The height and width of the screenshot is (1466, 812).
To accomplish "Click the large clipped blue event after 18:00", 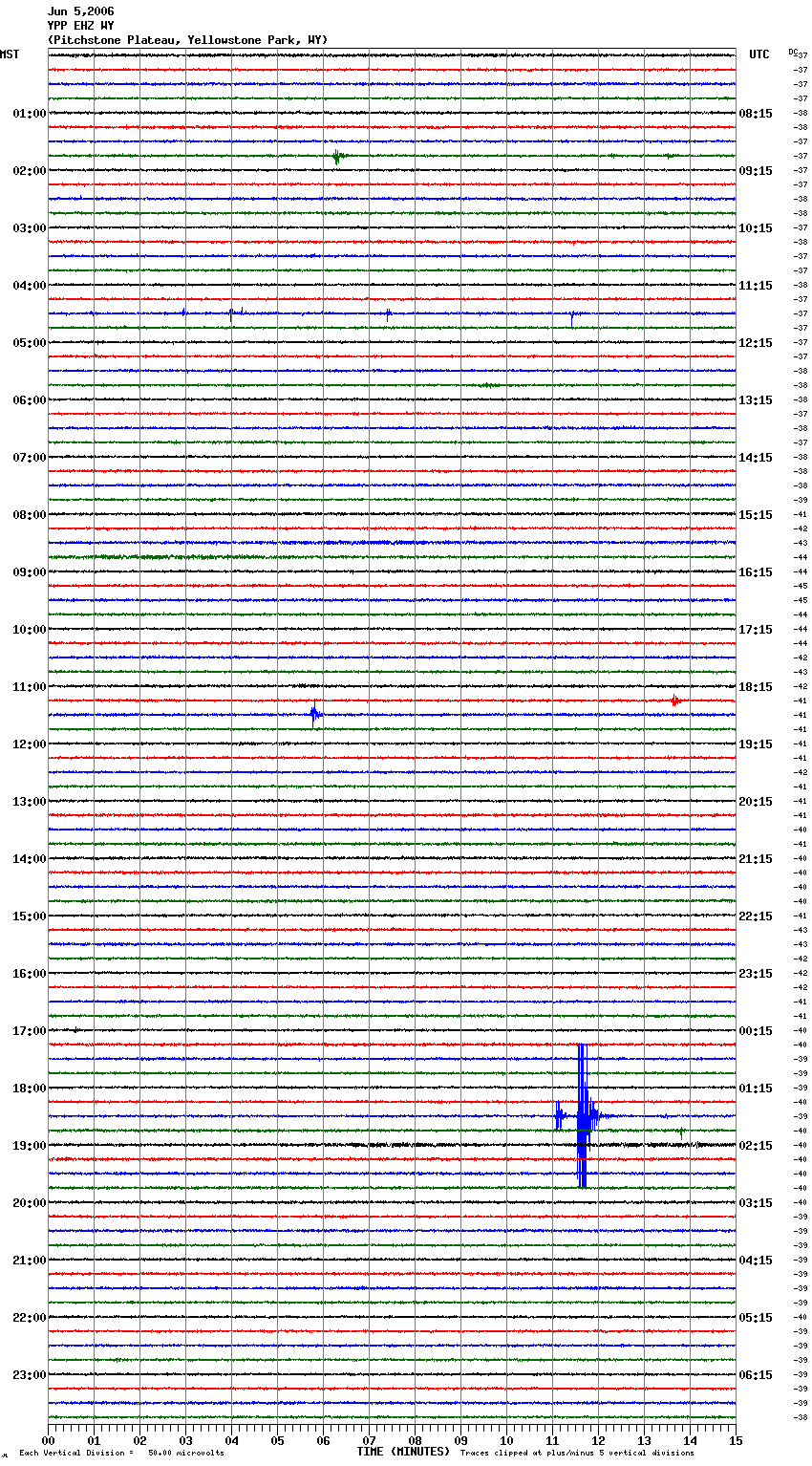I will click(x=583, y=1116).
